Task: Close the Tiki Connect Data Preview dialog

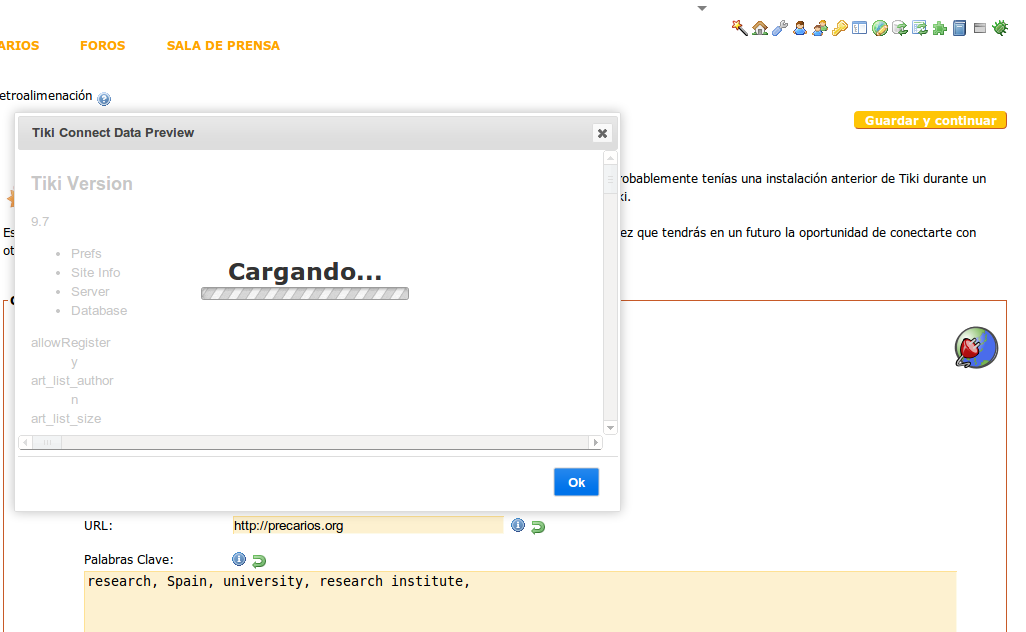Action: coord(602,133)
